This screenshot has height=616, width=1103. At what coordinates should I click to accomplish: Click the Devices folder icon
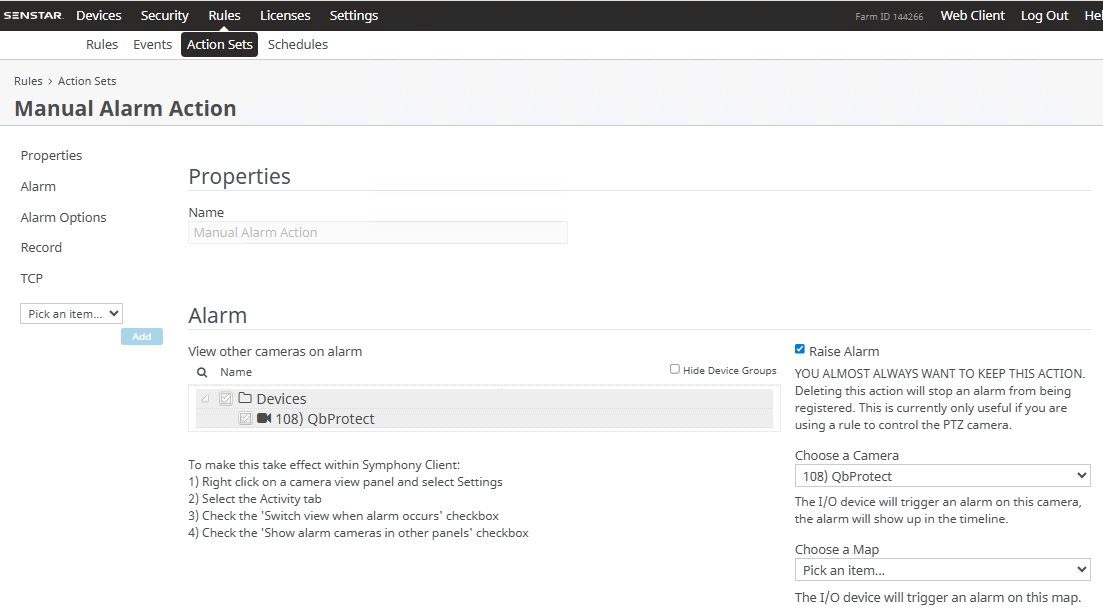(x=245, y=398)
